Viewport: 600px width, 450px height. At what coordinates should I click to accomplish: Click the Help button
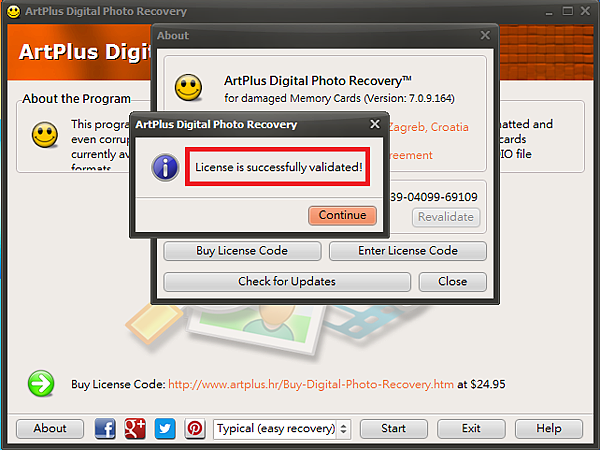pos(549,429)
